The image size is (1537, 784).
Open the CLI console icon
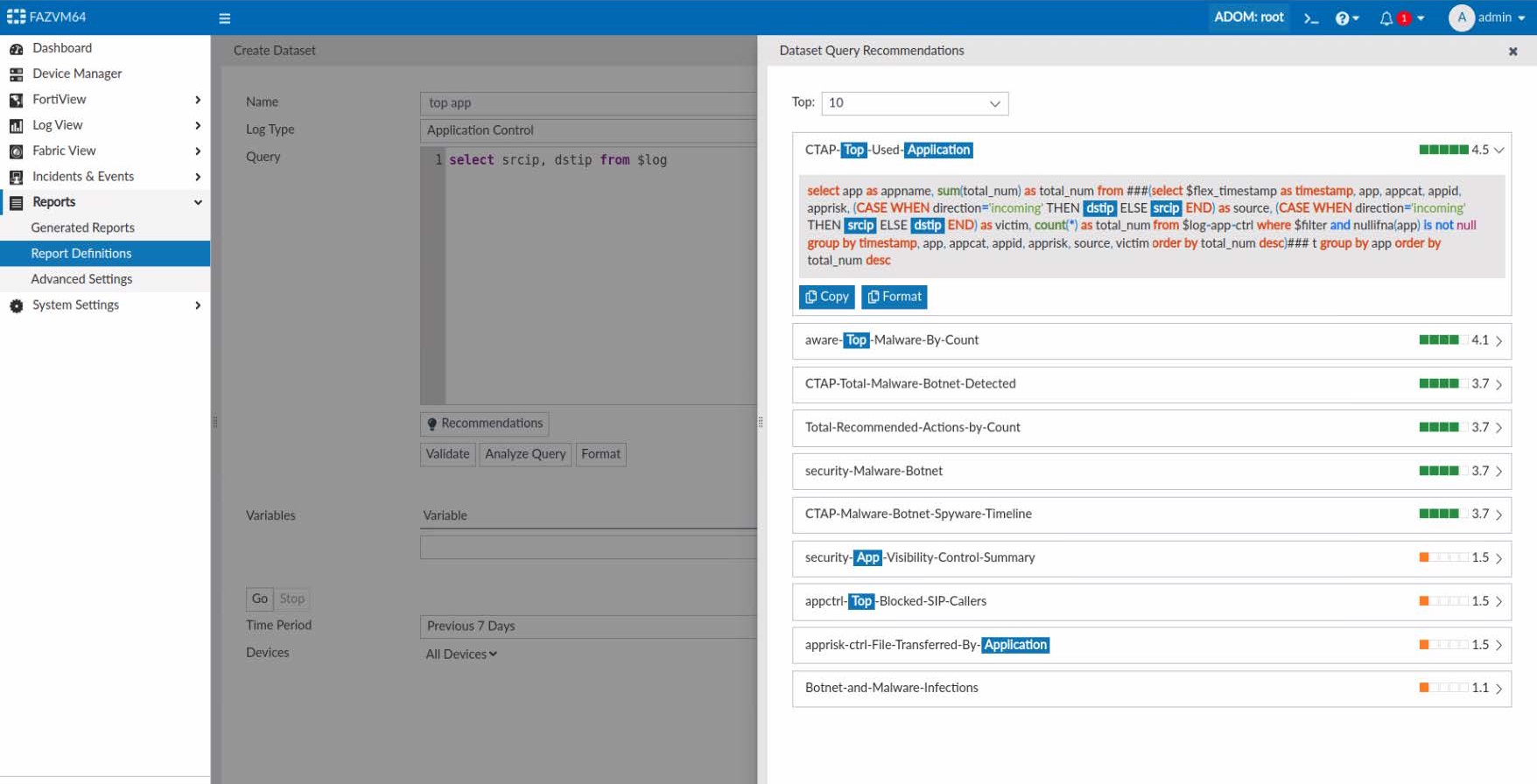click(x=1310, y=18)
